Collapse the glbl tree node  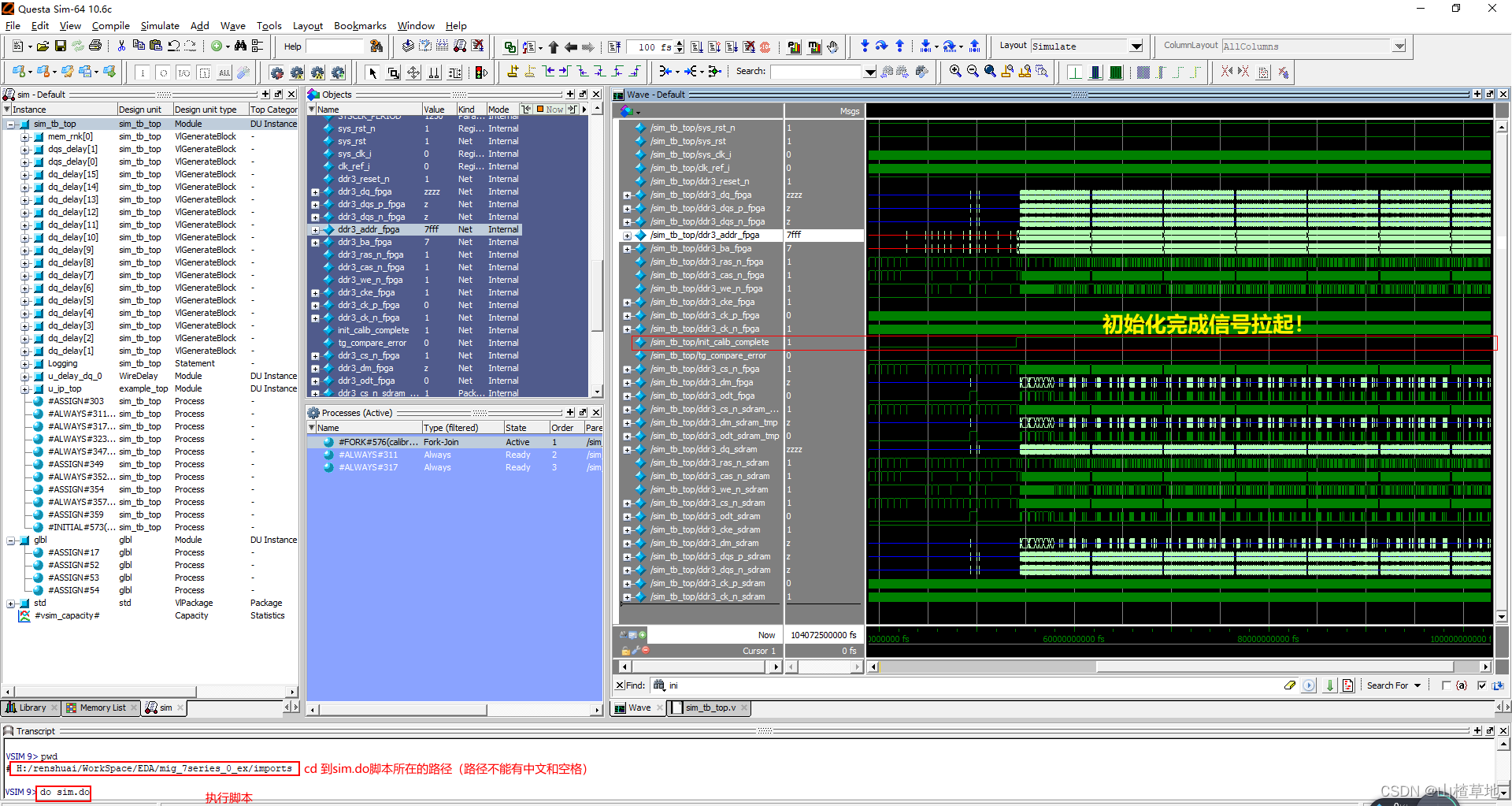click(x=11, y=540)
